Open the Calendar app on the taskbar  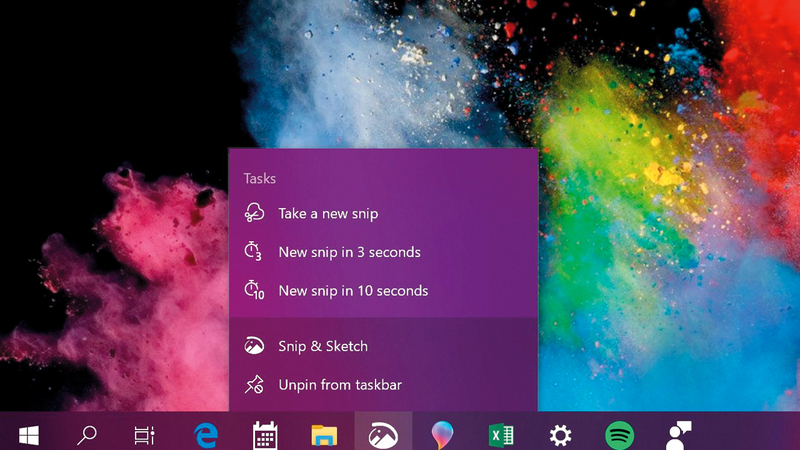pos(265,435)
